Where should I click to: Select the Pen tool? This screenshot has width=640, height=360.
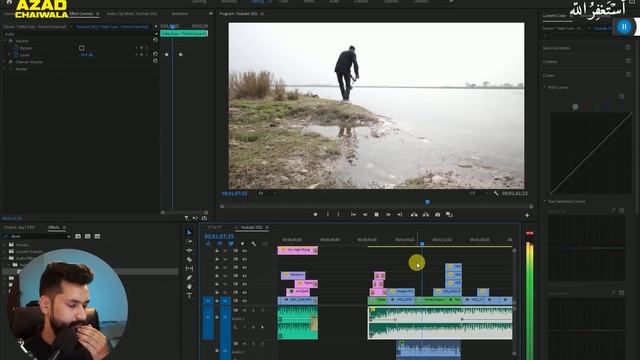click(189, 278)
